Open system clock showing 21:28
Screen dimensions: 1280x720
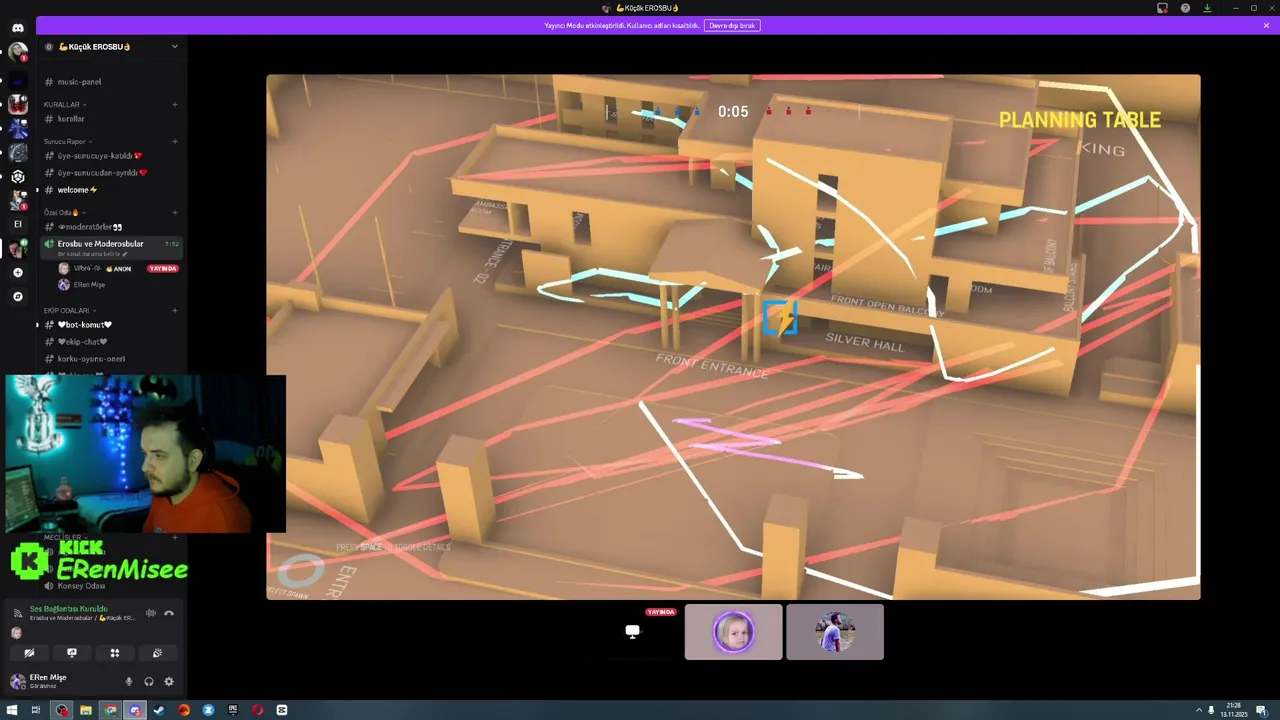[1233, 710]
